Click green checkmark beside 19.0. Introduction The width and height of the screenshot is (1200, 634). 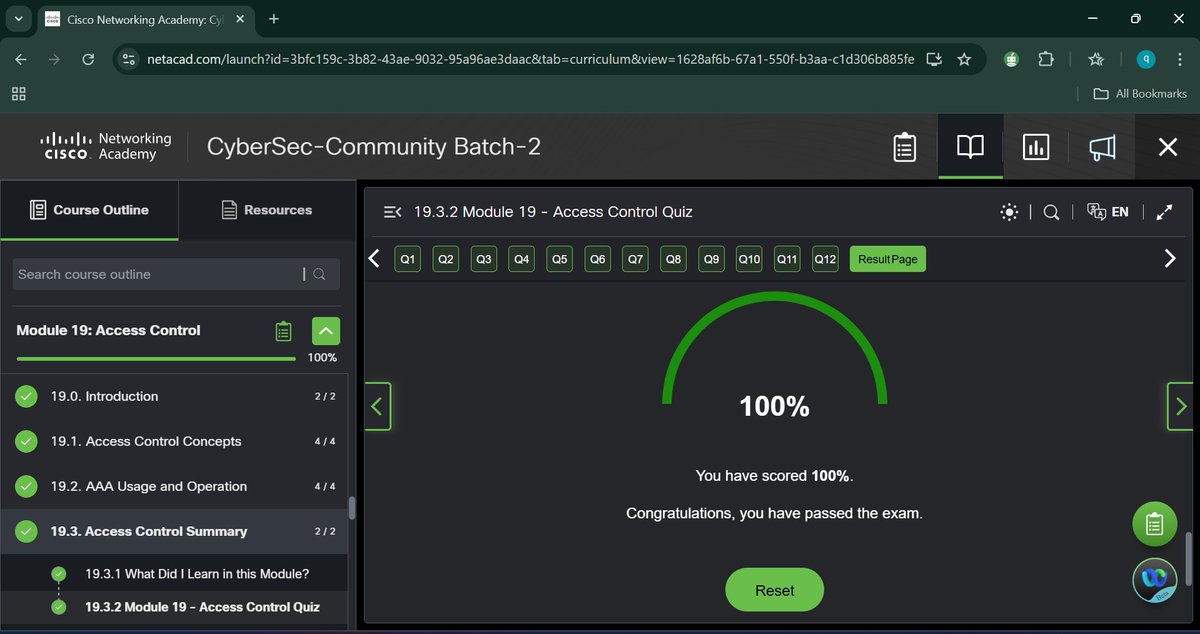(x=26, y=397)
